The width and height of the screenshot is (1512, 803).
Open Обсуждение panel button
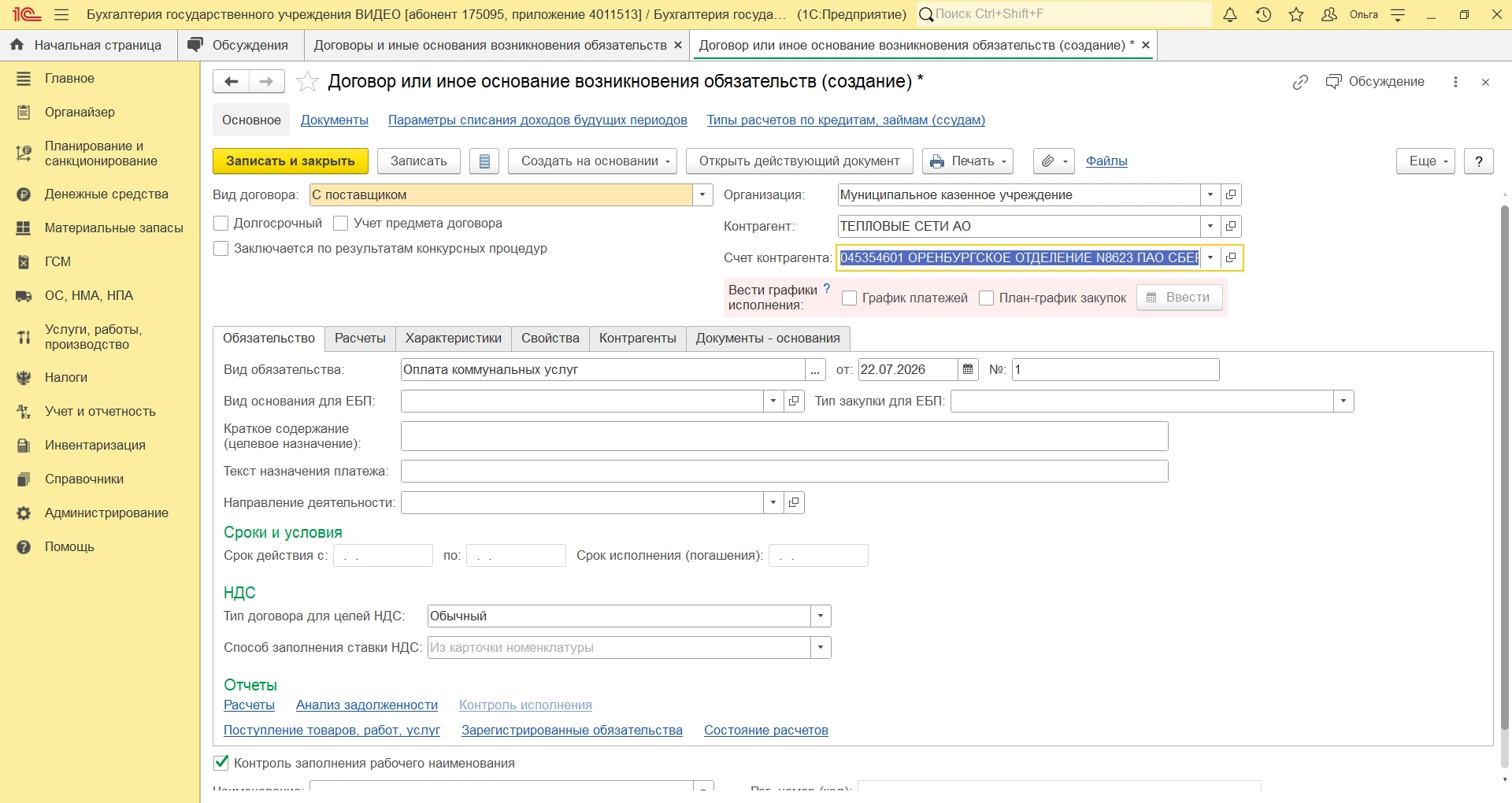1375,82
